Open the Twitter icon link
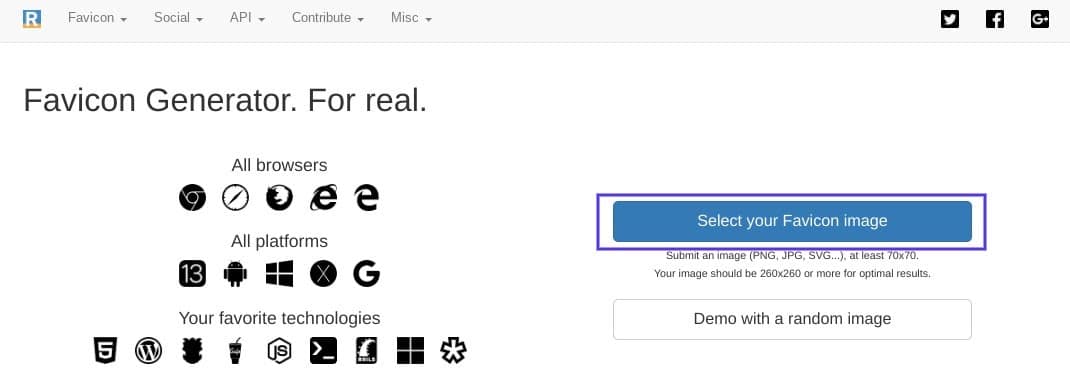 pyautogui.click(x=949, y=19)
